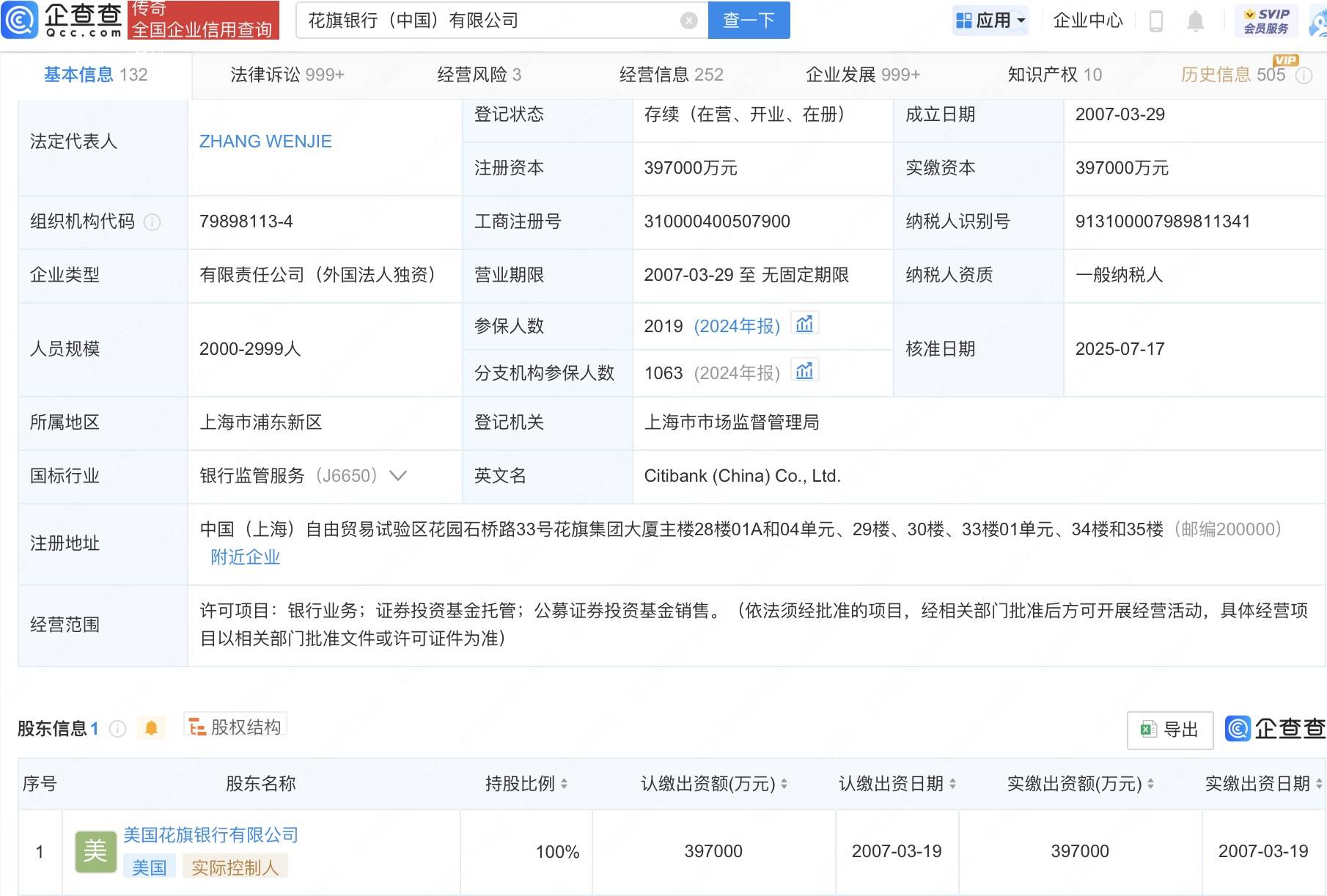Click the info icon beside 历史信息 tab
Screen dimensions: 1327x896
pos(1304,76)
